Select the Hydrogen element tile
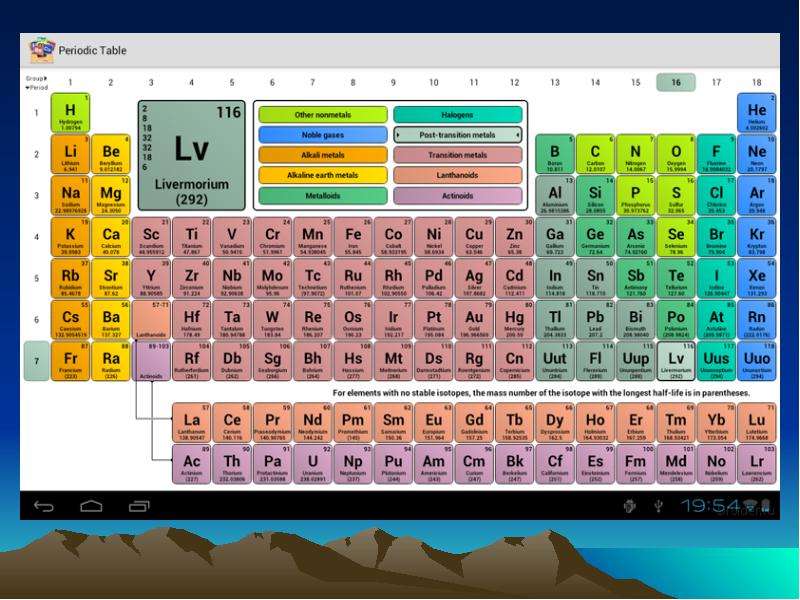800x600 pixels. (x=70, y=113)
